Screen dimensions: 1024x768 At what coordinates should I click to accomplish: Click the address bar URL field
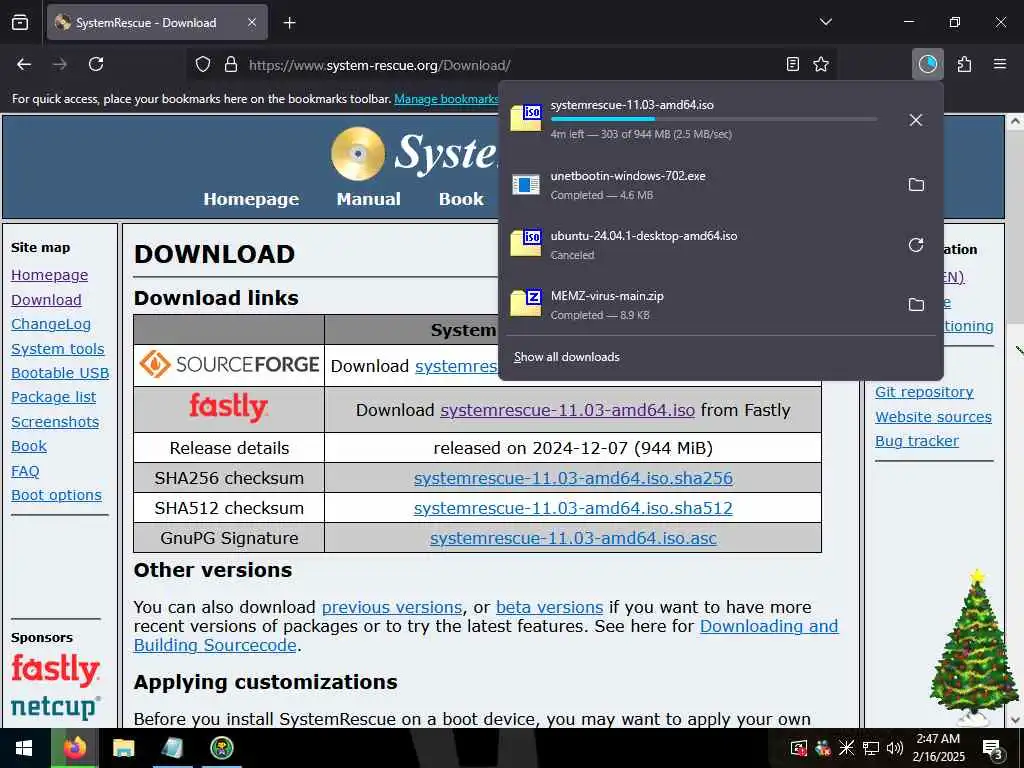(x=509, y=65)
